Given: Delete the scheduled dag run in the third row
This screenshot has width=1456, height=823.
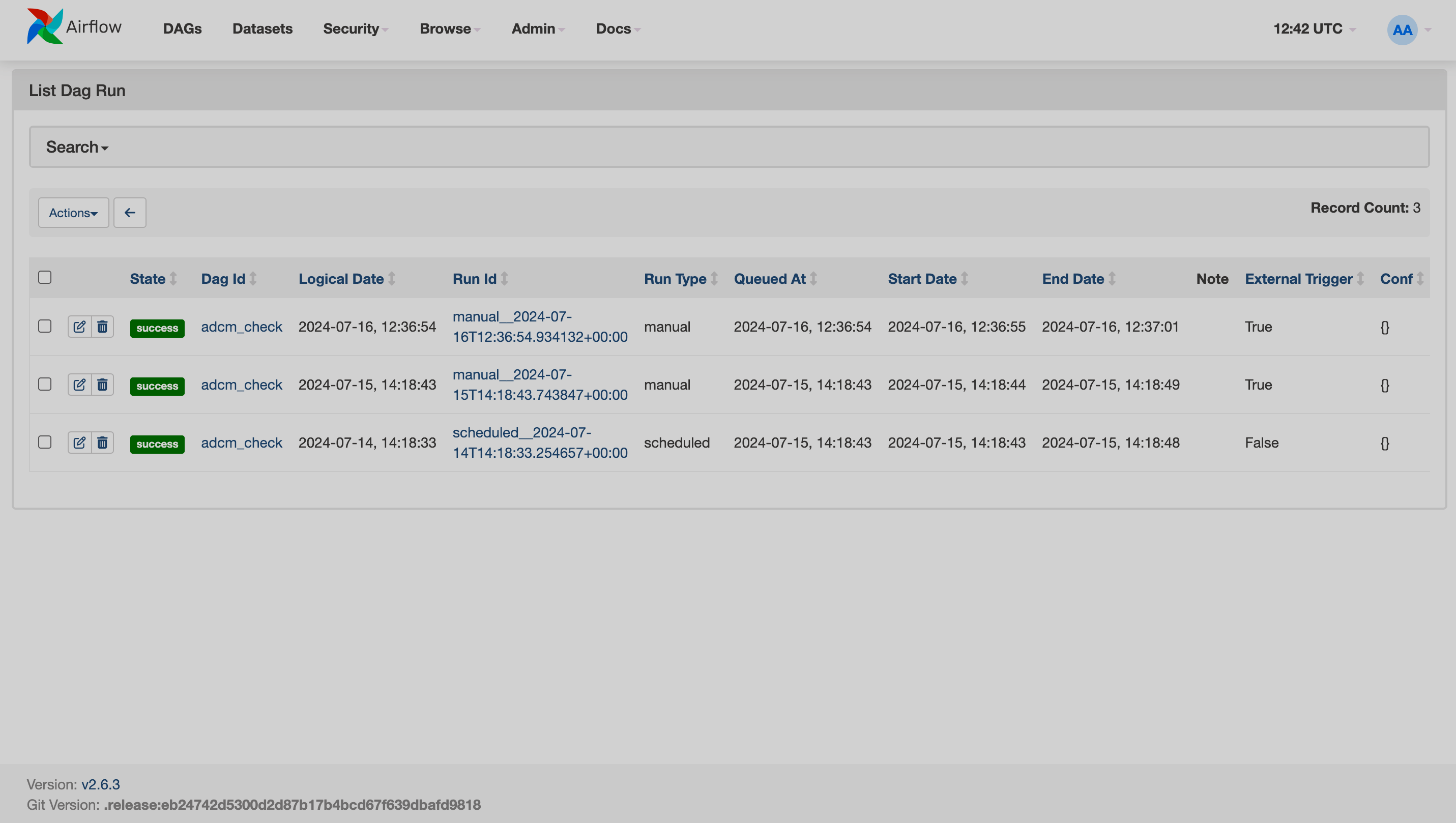Looking at the screenshot, I should pyautogui.click(x=102, y=443).
